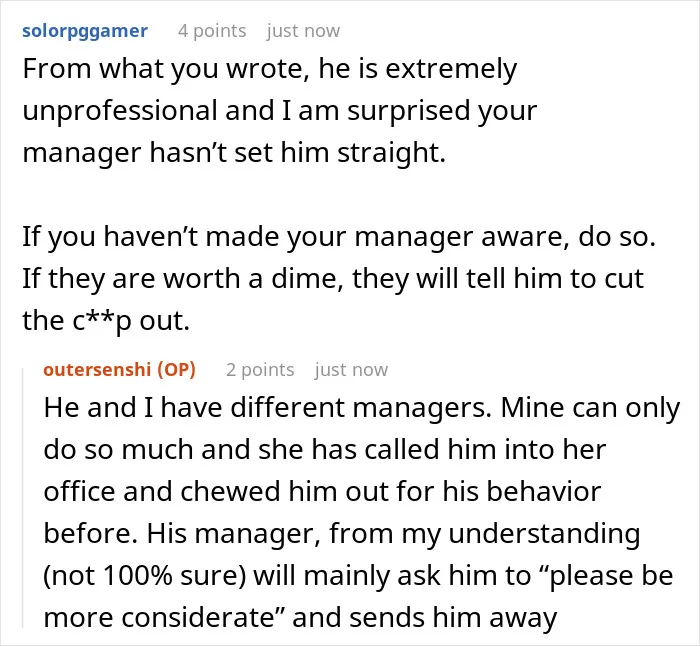Screen dimensions: 700x646
Task: Click the (not 100% sure) text
Action: 145,576
